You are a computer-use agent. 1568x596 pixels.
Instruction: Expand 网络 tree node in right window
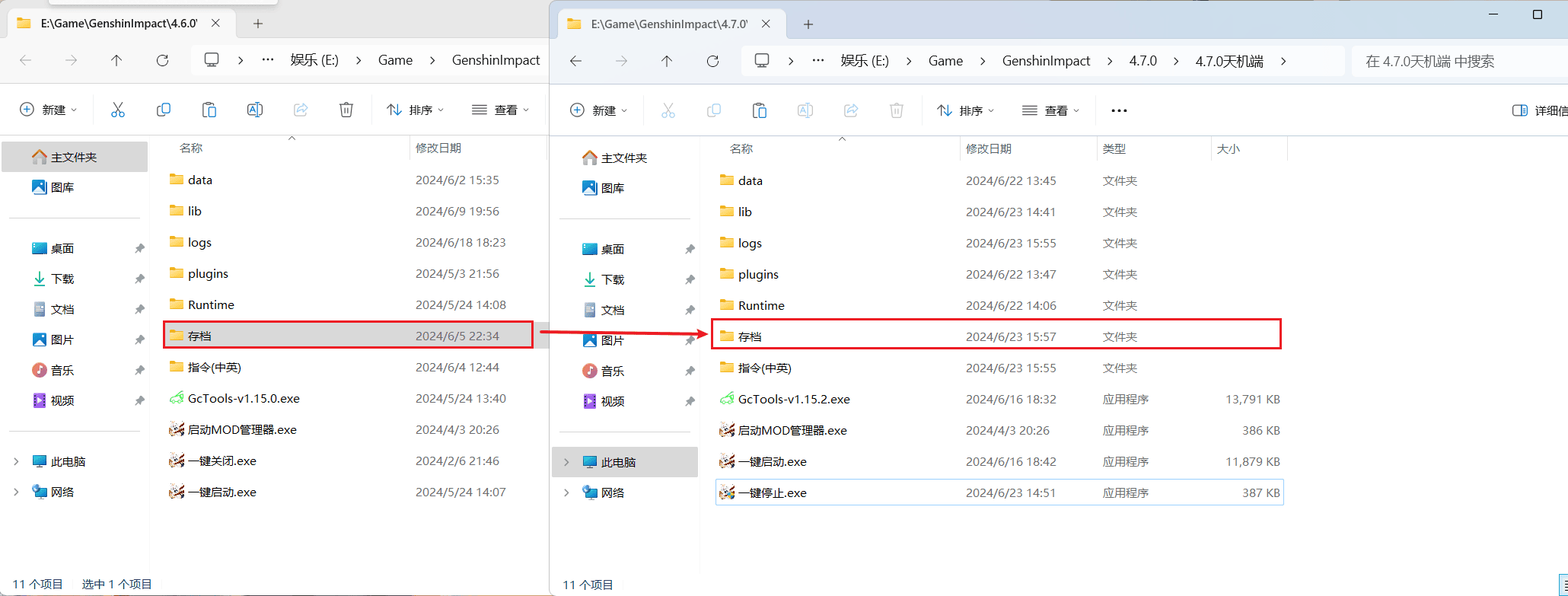(x=566, y=492)
